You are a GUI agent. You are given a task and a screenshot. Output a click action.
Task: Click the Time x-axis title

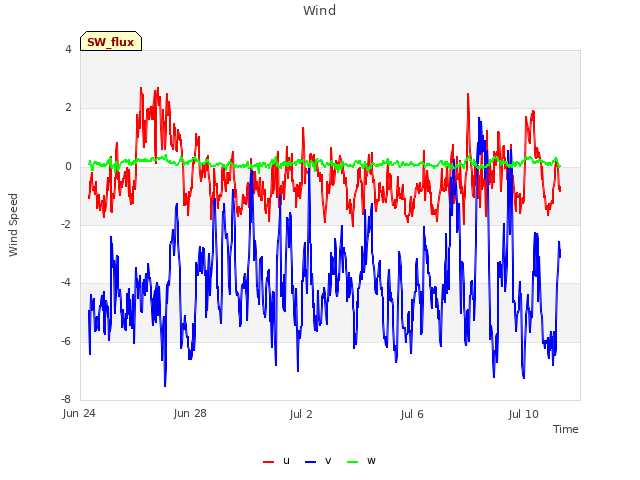[x=566, y=429]
